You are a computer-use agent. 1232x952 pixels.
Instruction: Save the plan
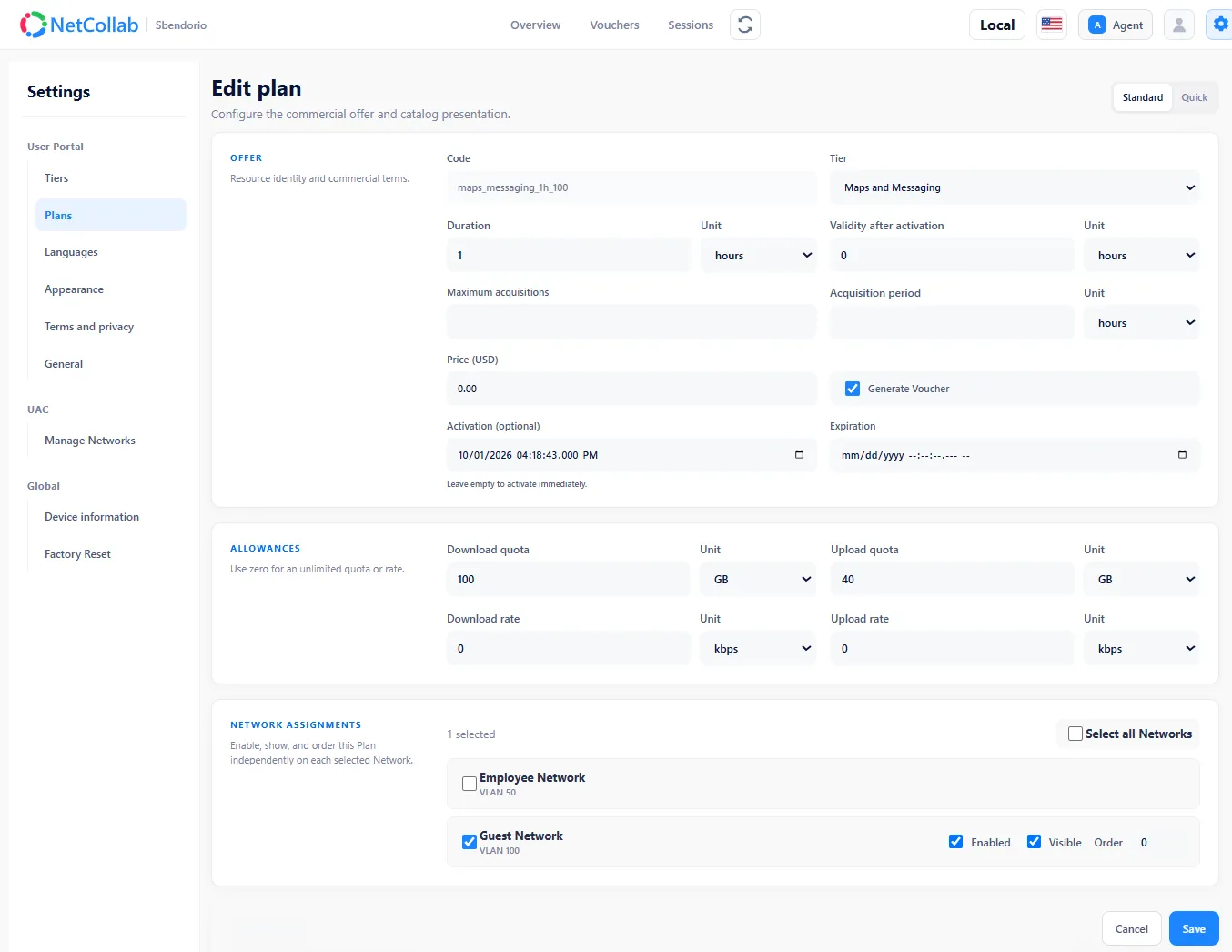click(1194, 928)
